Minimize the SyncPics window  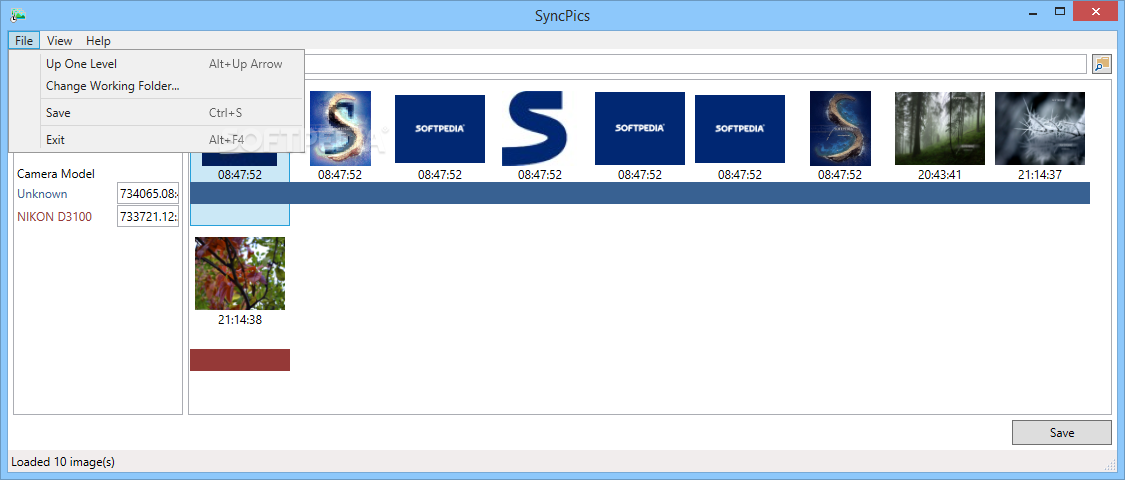[x=1032, y=12]
